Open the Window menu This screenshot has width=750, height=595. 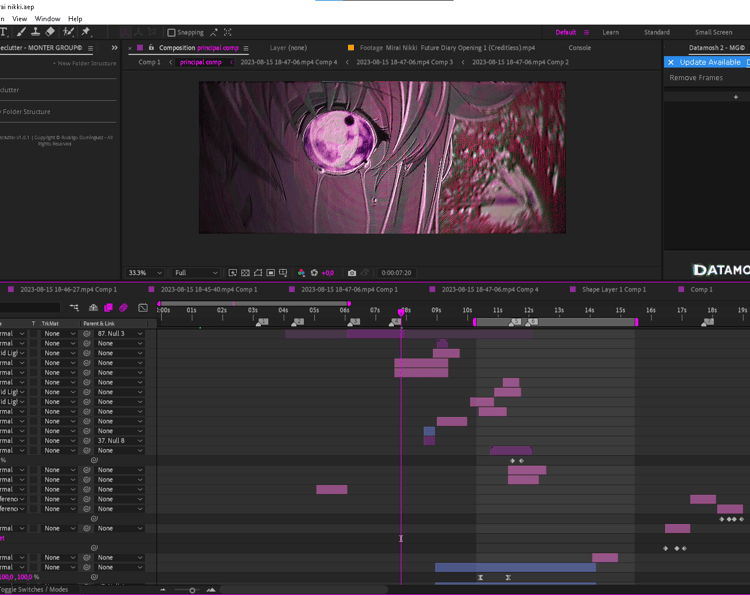[47, 19]
